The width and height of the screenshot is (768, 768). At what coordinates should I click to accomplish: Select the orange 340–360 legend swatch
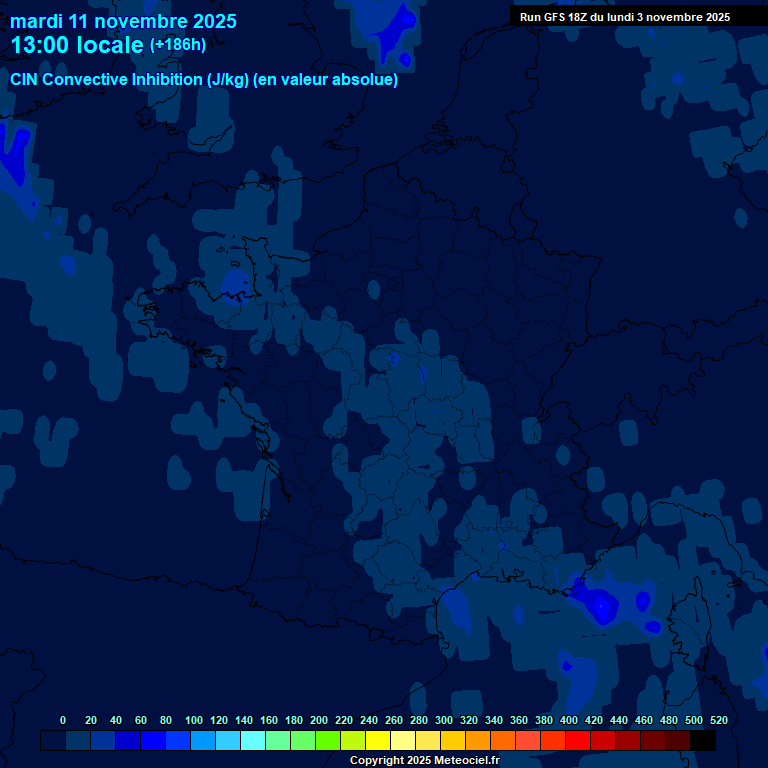point(503,741)
